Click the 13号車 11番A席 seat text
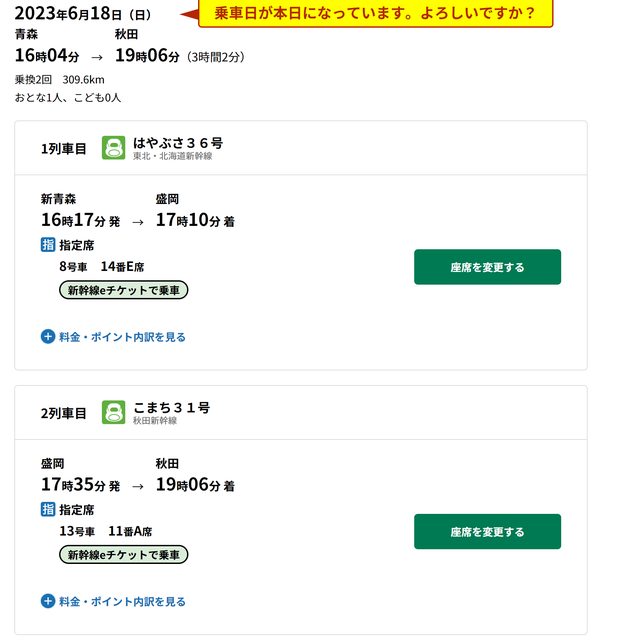The width and height of the screenshot is (632, 640). (105, 531)
